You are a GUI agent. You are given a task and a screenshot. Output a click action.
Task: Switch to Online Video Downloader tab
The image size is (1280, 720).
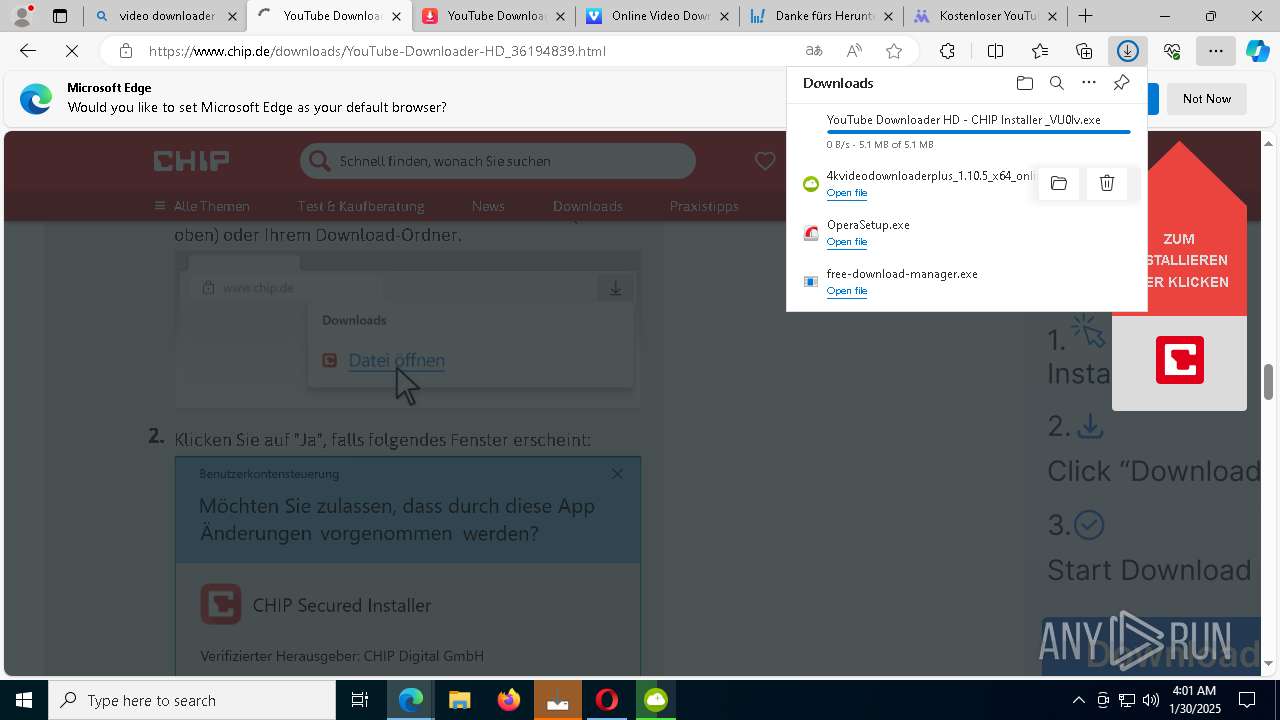click(657, 16)
